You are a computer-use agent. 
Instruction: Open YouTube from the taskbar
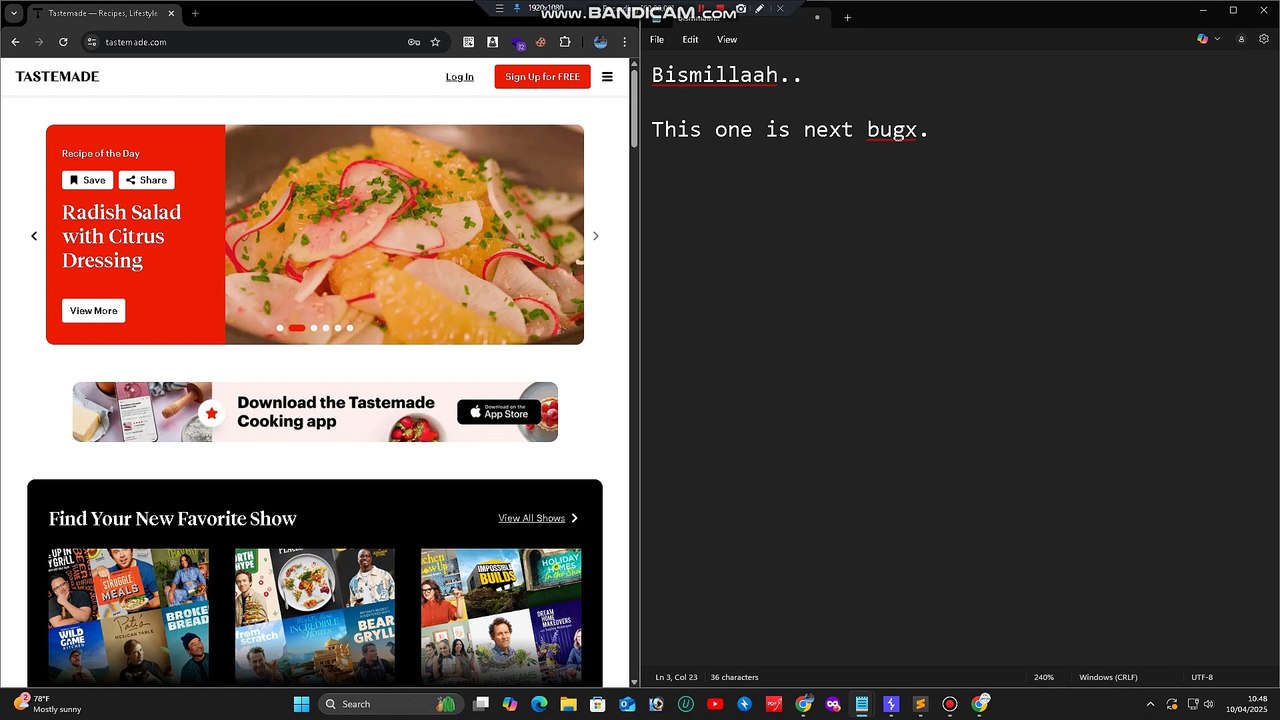(x=715, y=704)
